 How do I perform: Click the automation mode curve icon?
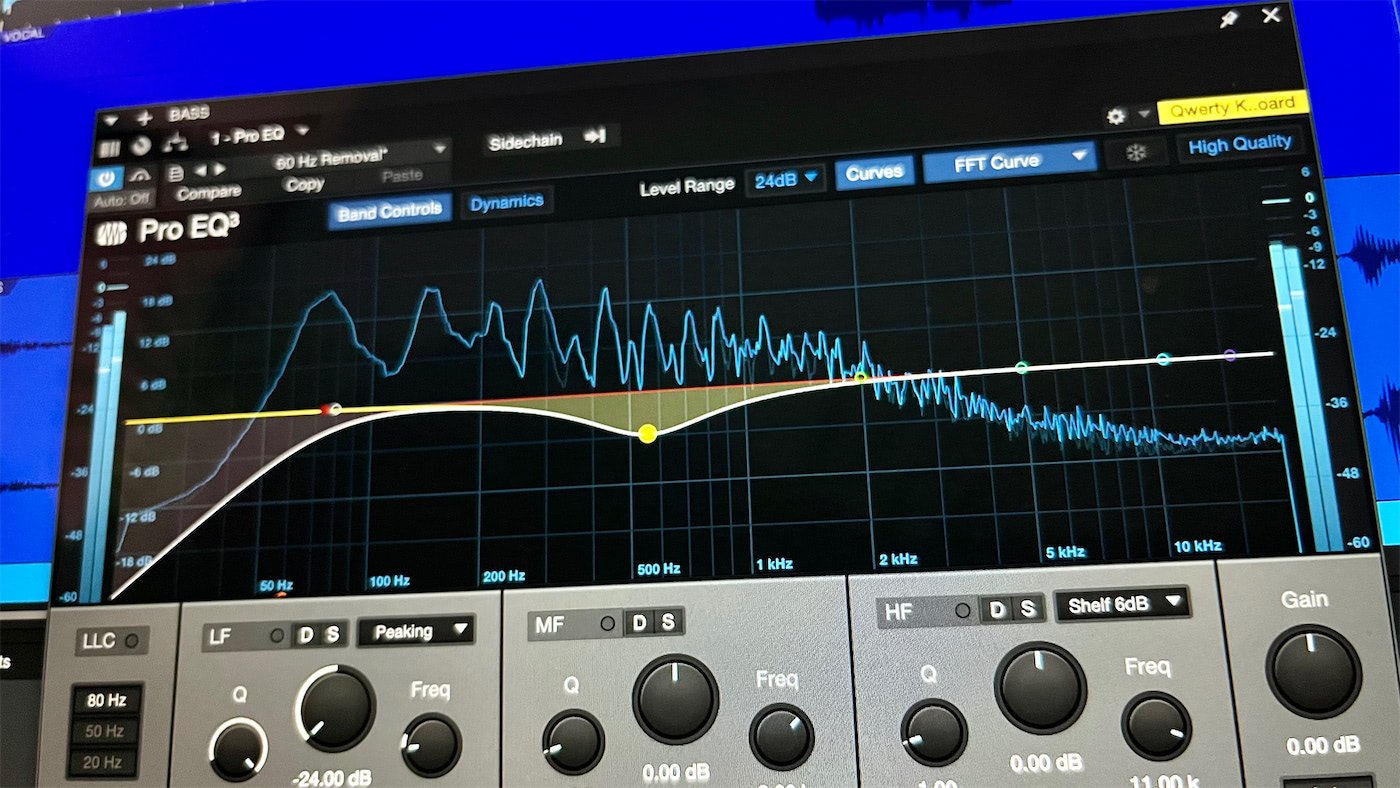click(x=140, y=176)
